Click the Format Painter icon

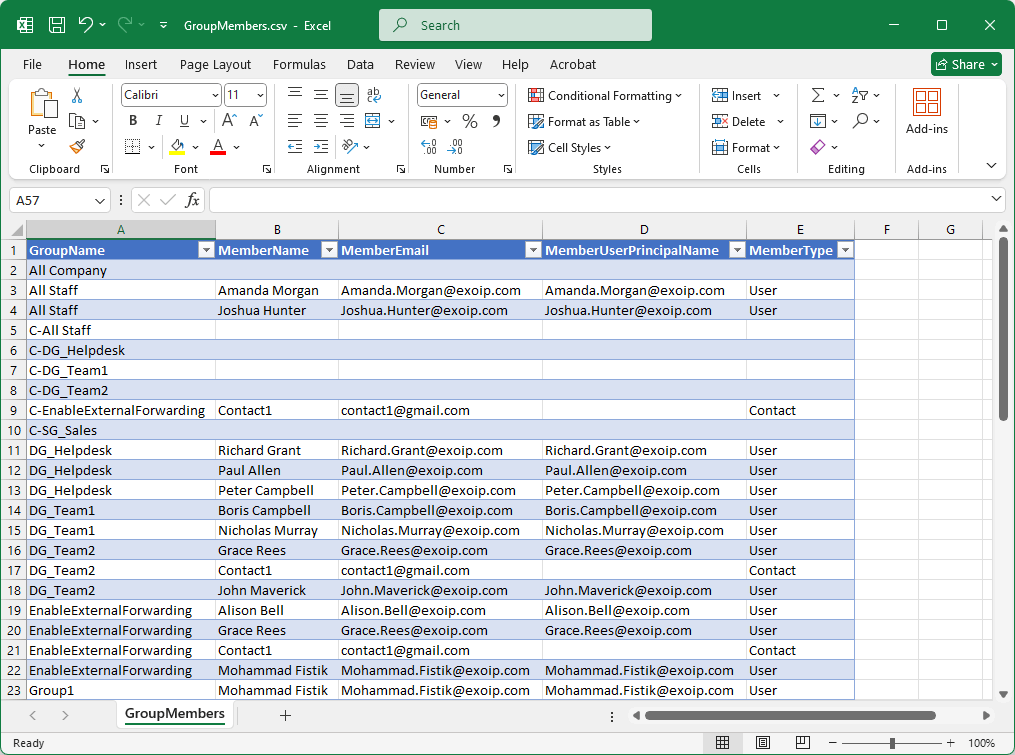pyautogui.click(x=77, y=147)
